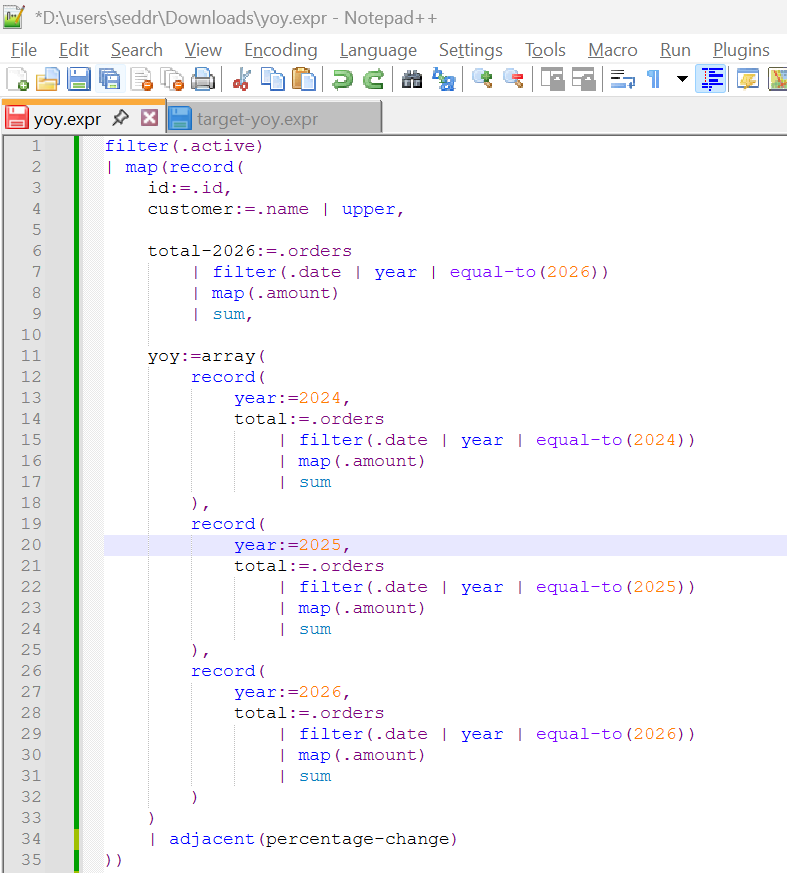Toggle indent guide display
Viewport: 787px width, 873px height.
tap(711, 79)
